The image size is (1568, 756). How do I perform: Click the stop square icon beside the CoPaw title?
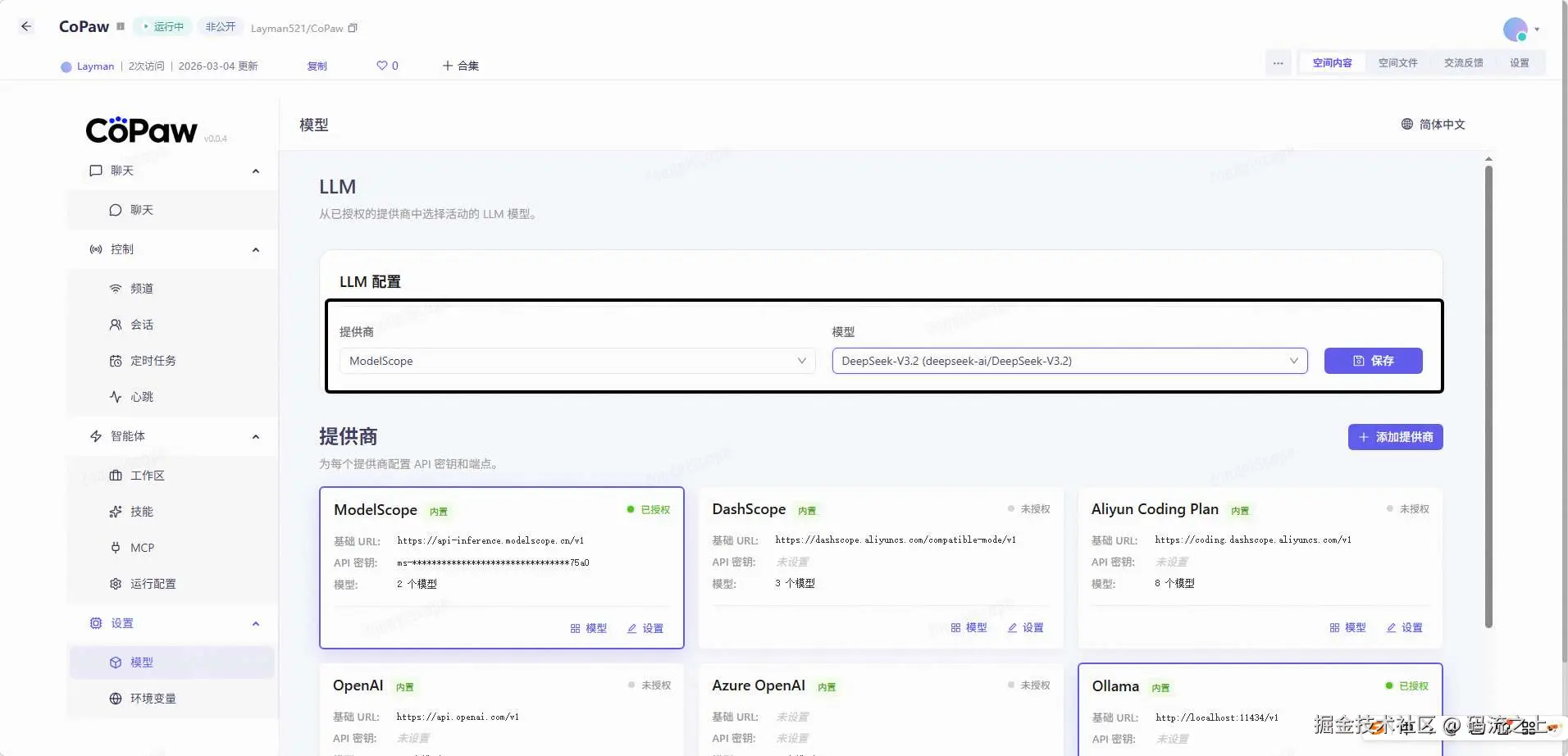[121, 26]
